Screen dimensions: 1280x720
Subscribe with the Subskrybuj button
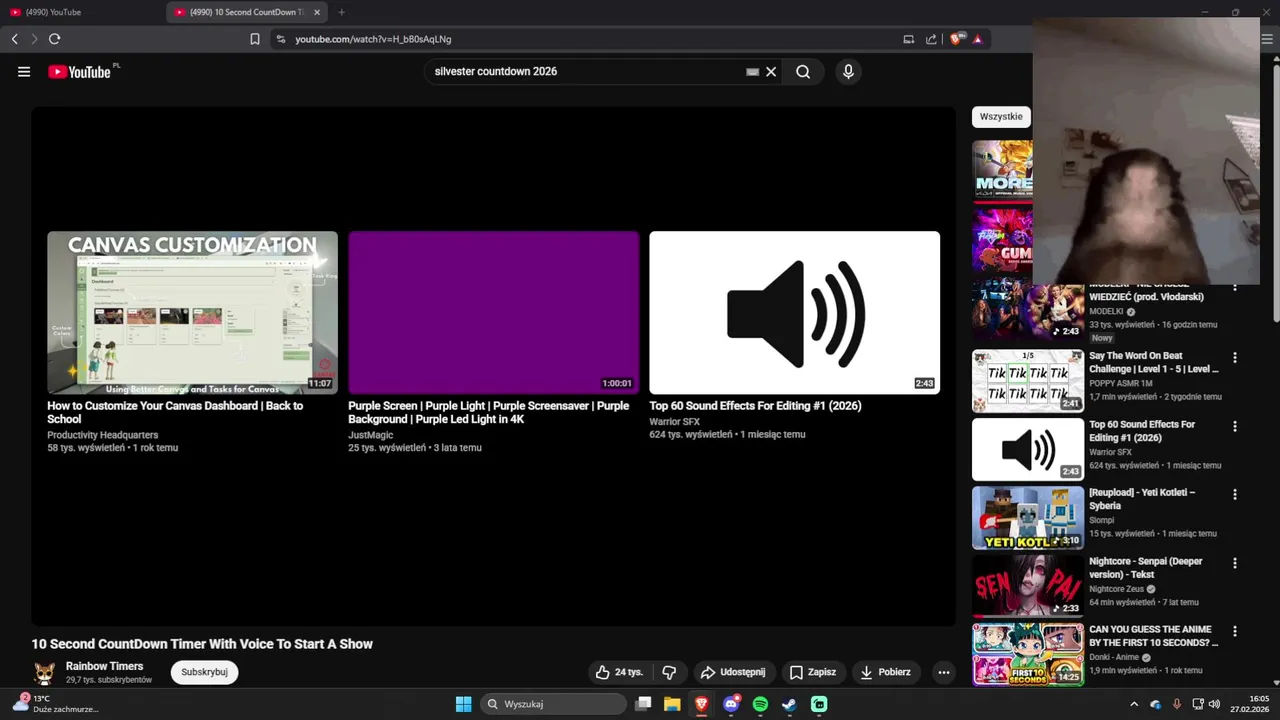[204, 672]
